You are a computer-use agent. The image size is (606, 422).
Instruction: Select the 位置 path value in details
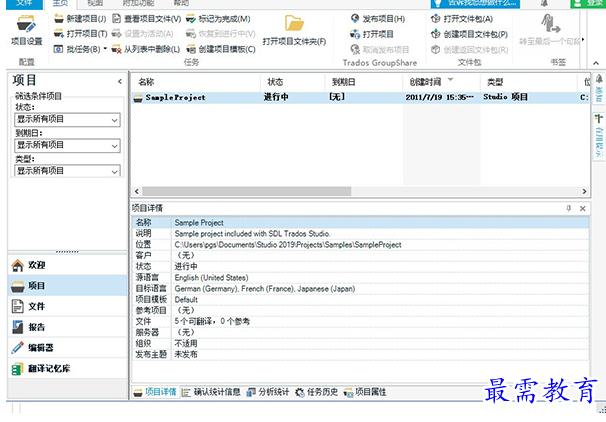(288, 245)
